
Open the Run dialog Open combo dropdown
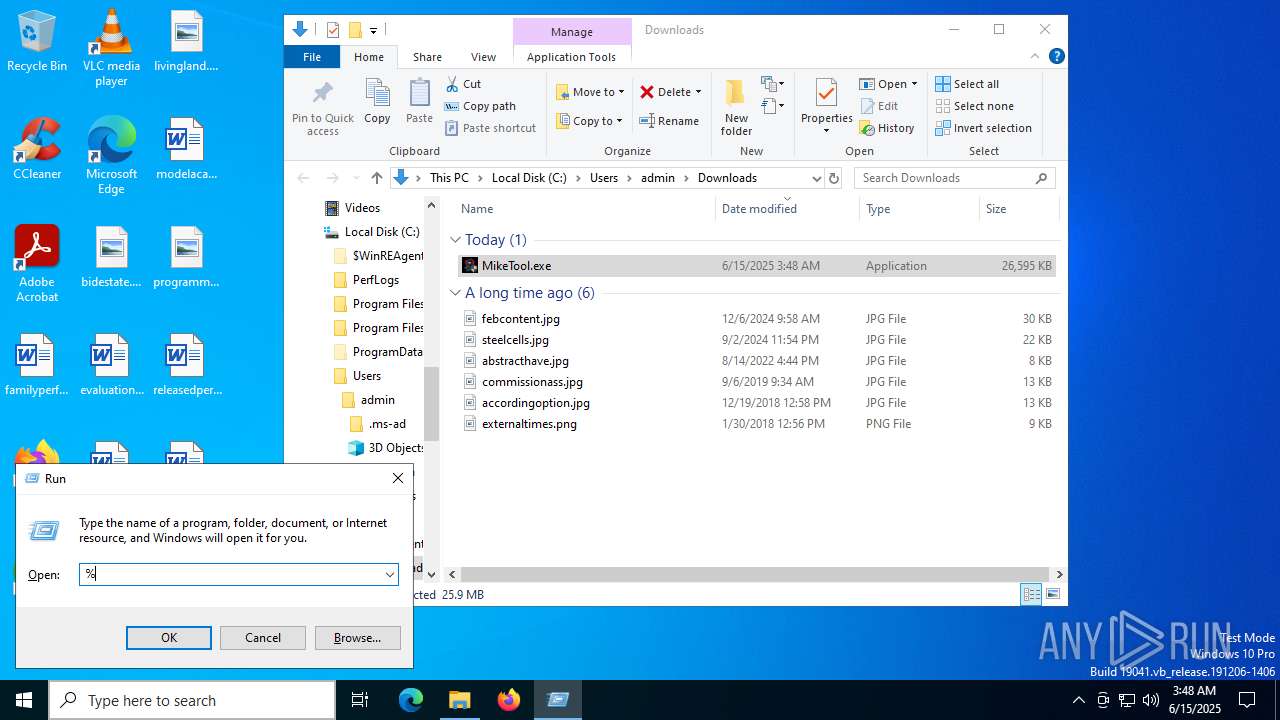389,575
